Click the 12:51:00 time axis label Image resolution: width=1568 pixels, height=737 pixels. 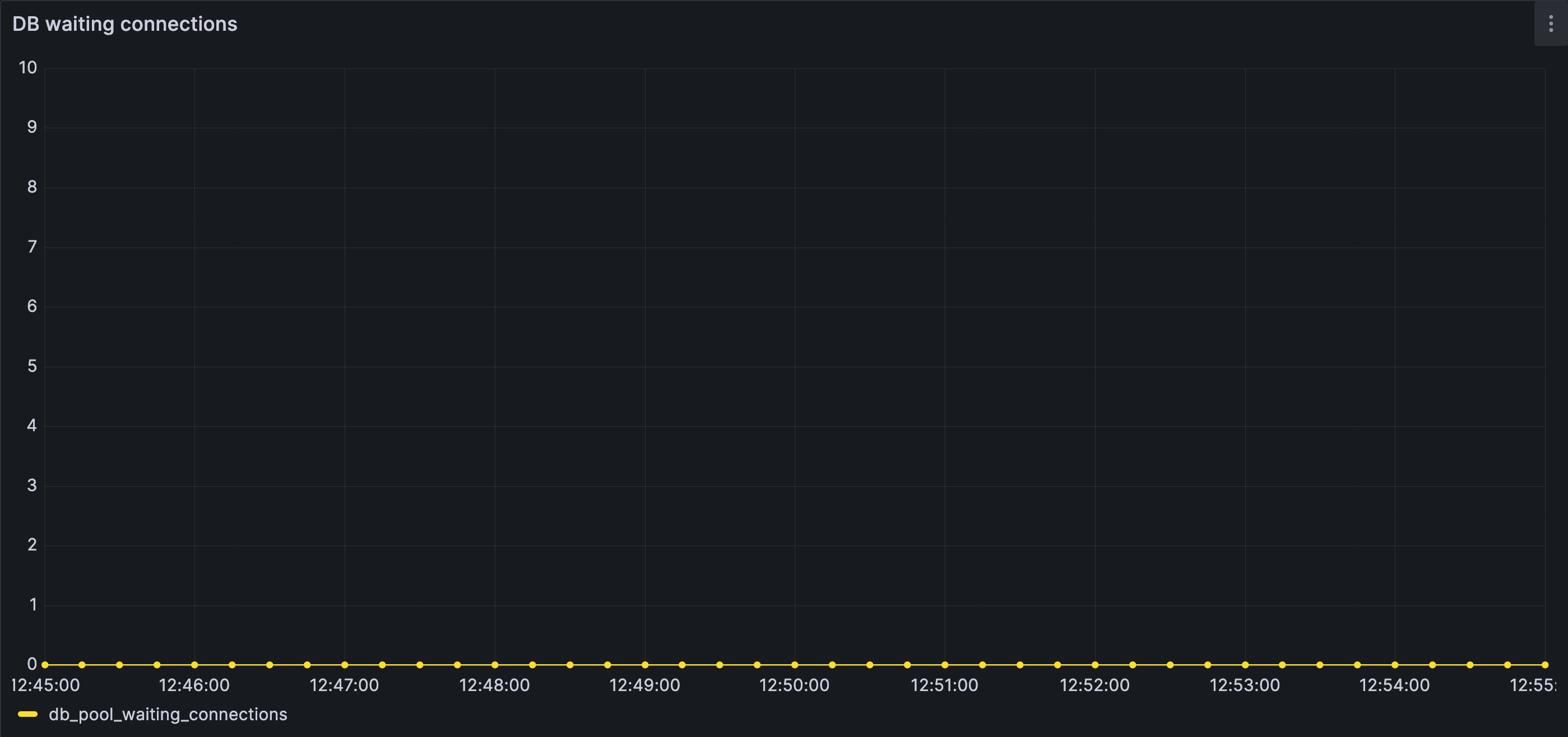(944, 685)
